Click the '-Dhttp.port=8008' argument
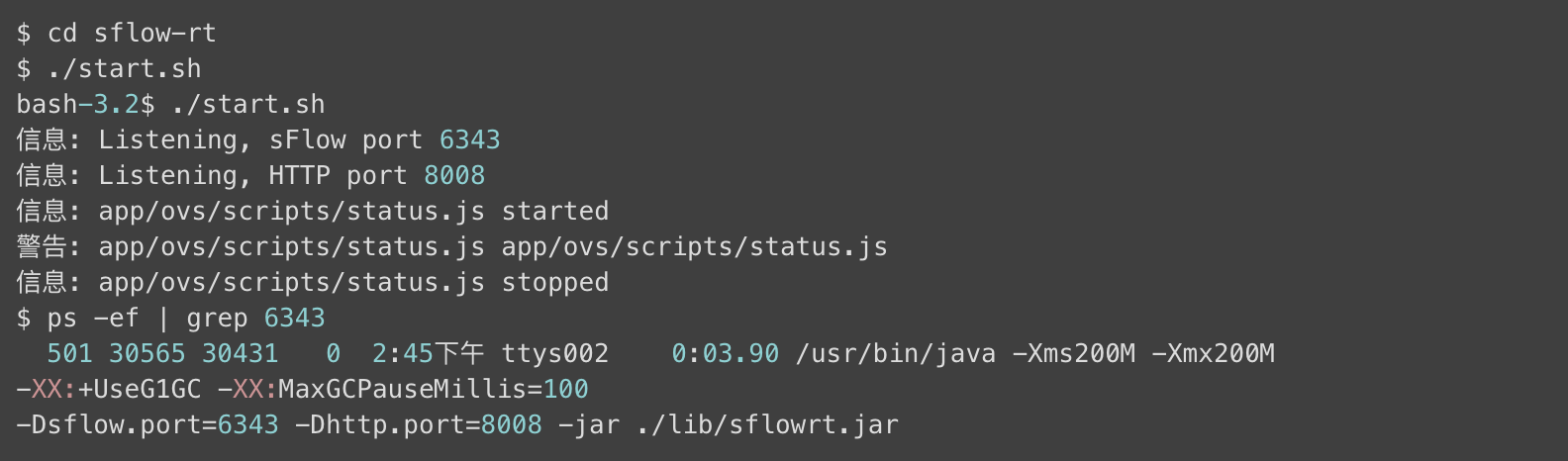This screenshot has height=461, width=1568. click(418, 424)
